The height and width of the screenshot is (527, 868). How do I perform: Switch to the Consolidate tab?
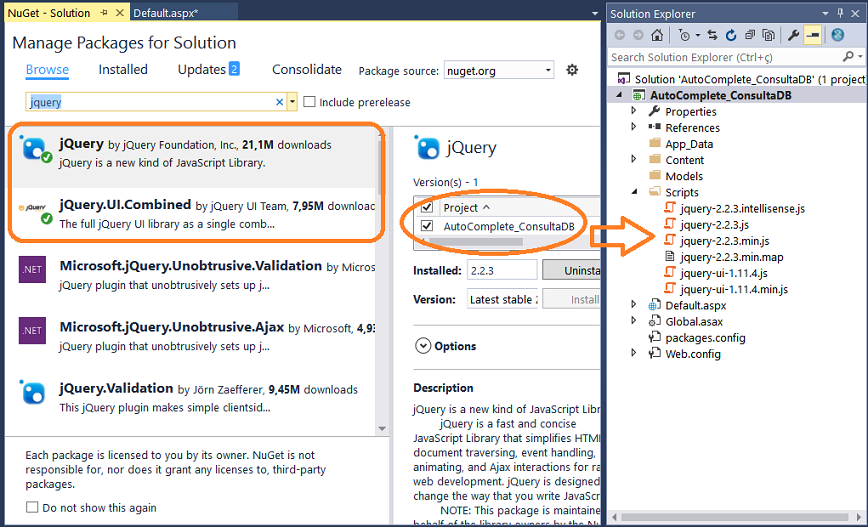point(307,69)
